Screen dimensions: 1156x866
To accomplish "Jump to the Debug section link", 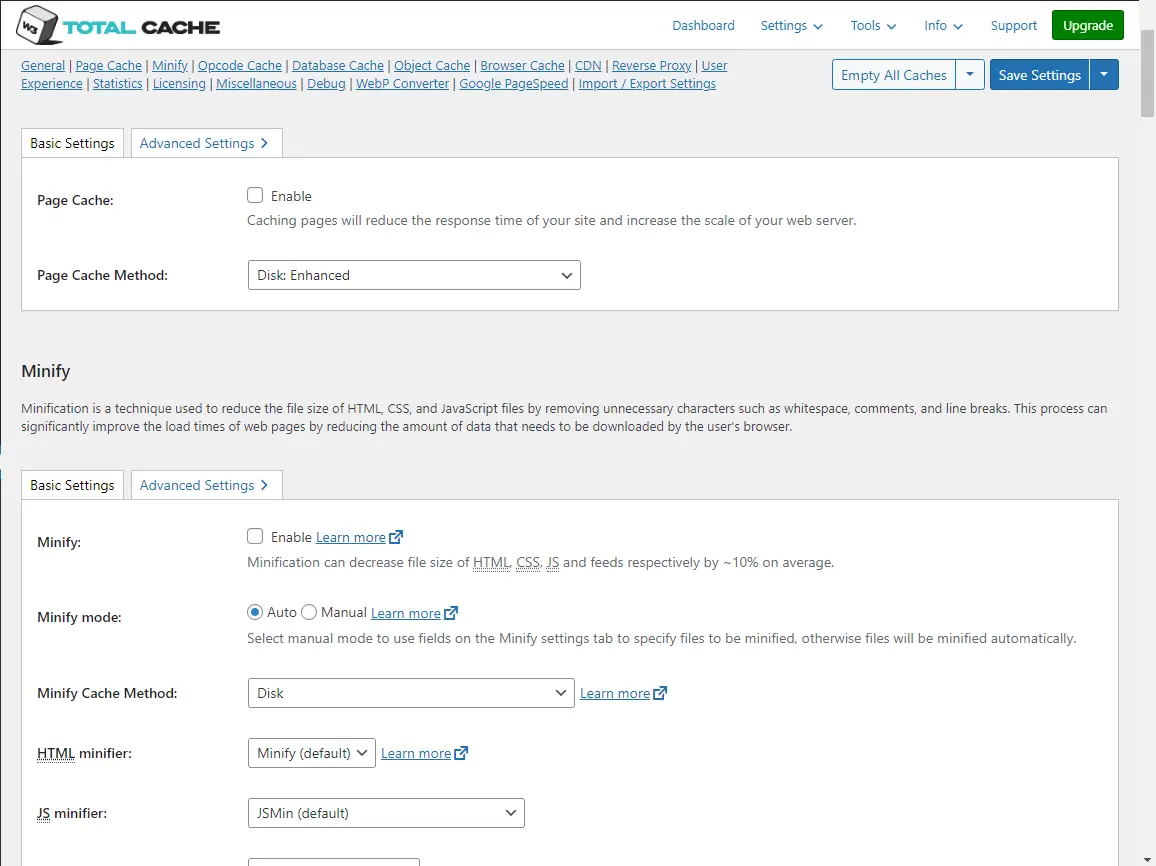I will [x=326, y=83].
